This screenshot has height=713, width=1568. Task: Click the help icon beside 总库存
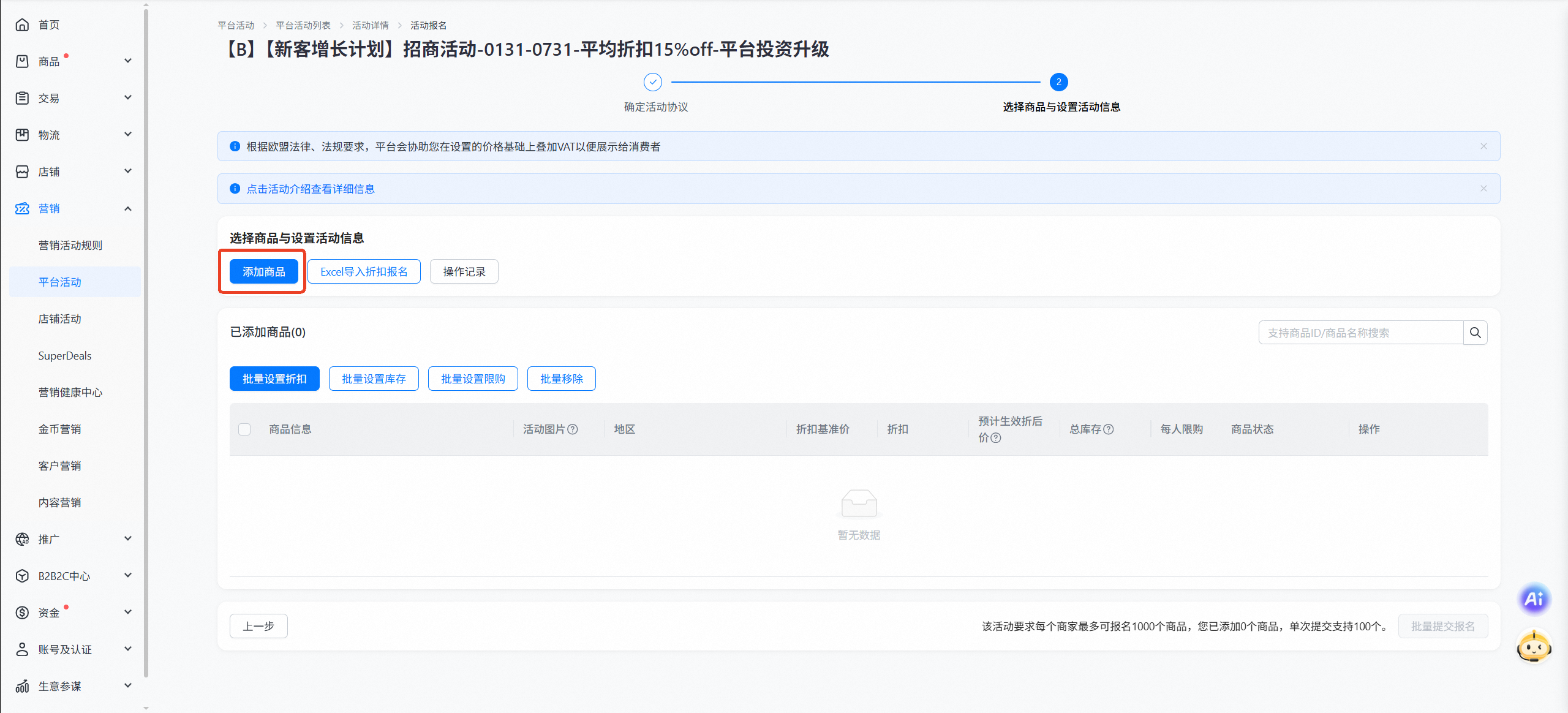(1109, 429)
